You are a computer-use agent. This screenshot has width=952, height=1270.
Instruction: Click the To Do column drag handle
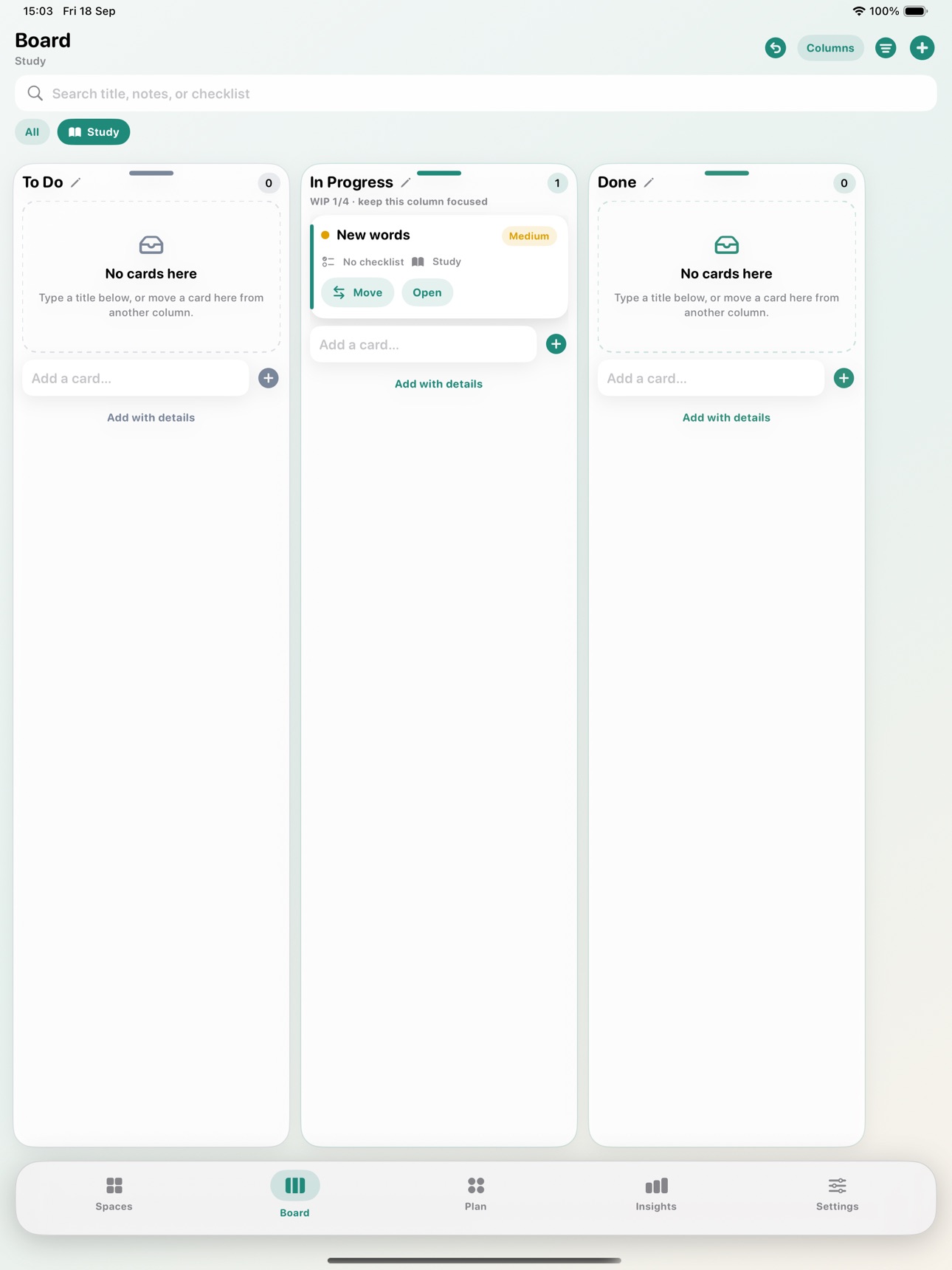click(x=151, y=173)
